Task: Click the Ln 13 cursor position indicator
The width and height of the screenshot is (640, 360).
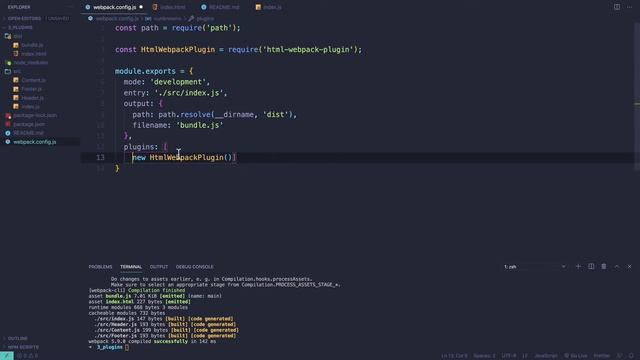Action: point(454,356)
